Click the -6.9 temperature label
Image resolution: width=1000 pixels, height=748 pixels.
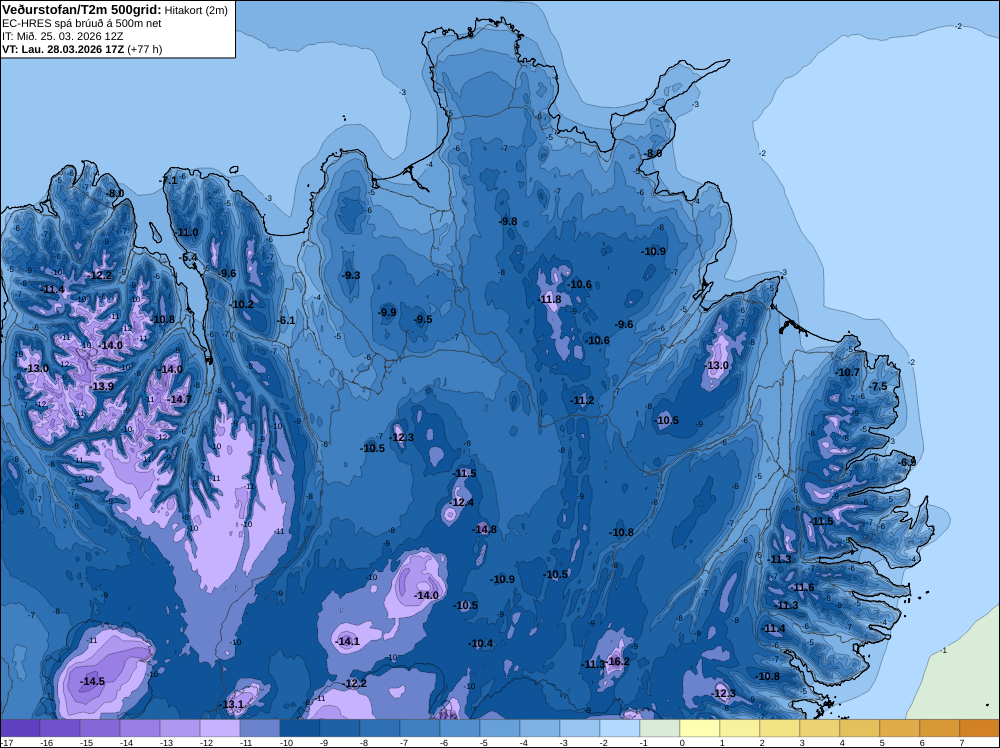pos(908,462)
